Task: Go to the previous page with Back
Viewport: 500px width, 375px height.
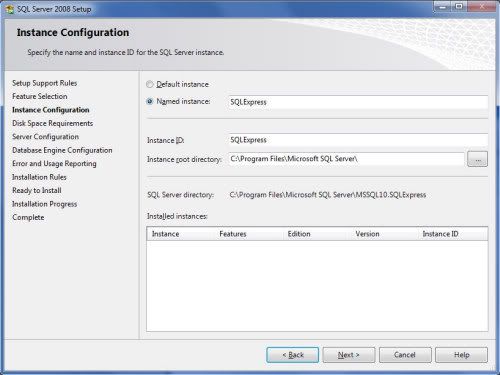Action: [x=292, y=355]
